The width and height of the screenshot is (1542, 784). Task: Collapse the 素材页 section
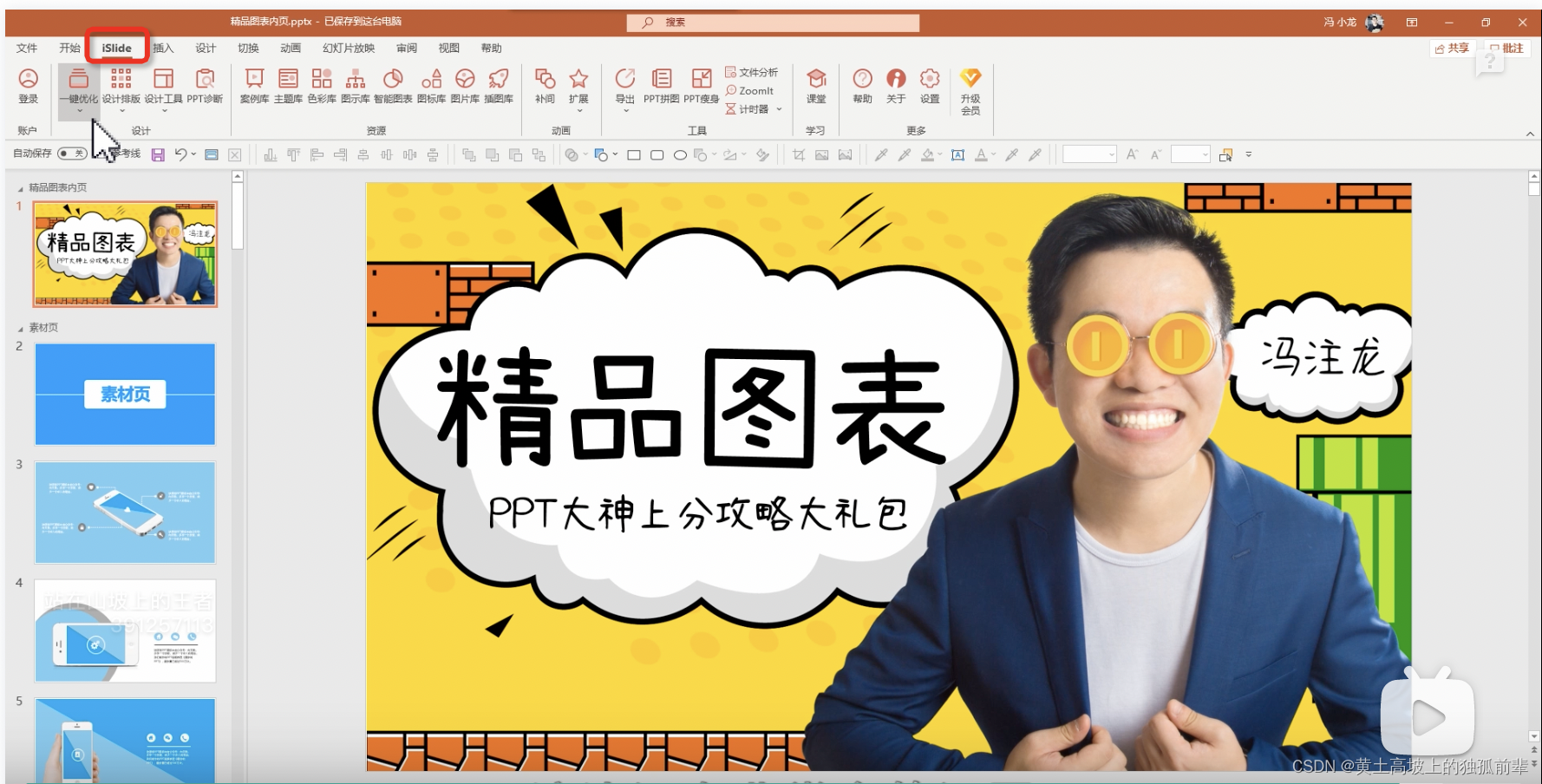[21, 329]
